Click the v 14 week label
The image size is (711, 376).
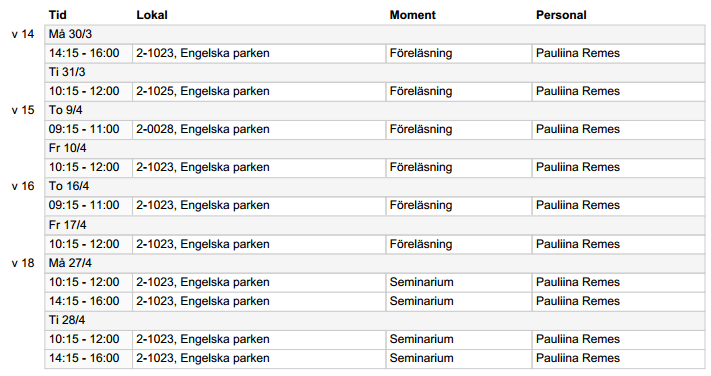23,34
